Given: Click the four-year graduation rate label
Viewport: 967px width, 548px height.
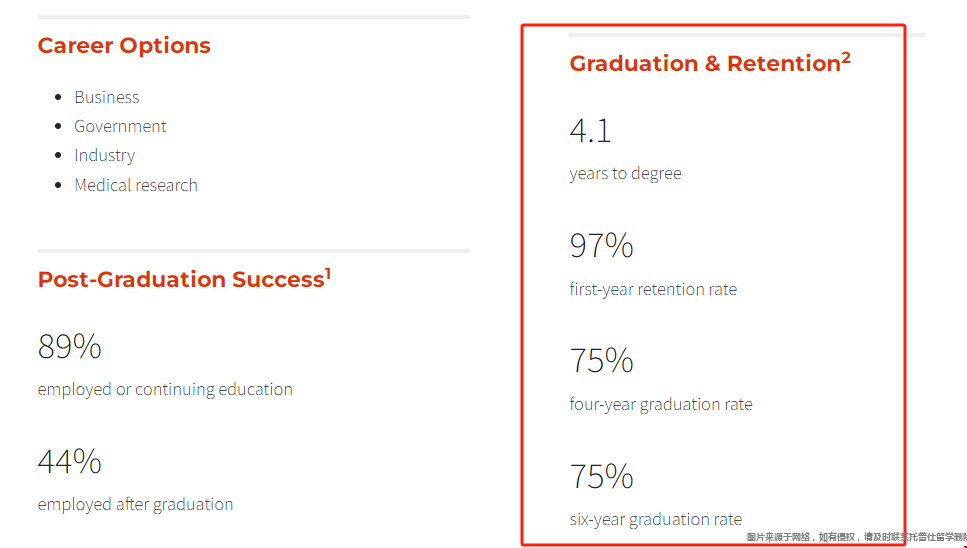Looking at the screenshot, I should click(661, 404).
